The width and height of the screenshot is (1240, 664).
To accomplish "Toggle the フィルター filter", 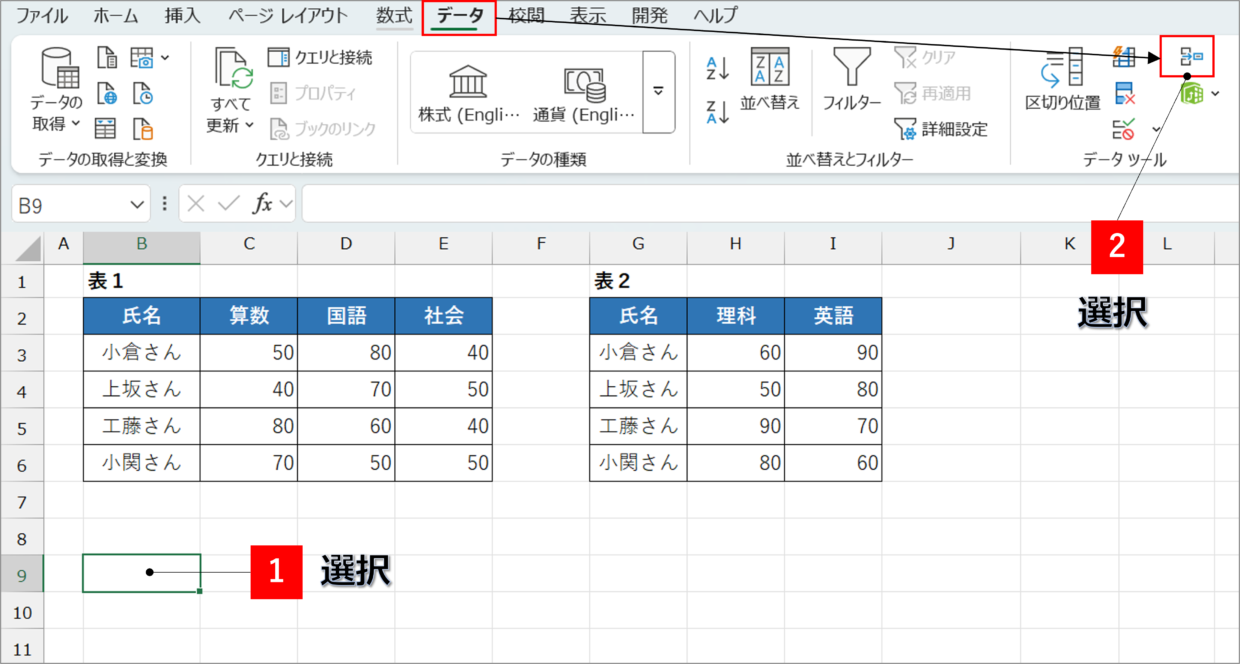I will tap(852, 80).
